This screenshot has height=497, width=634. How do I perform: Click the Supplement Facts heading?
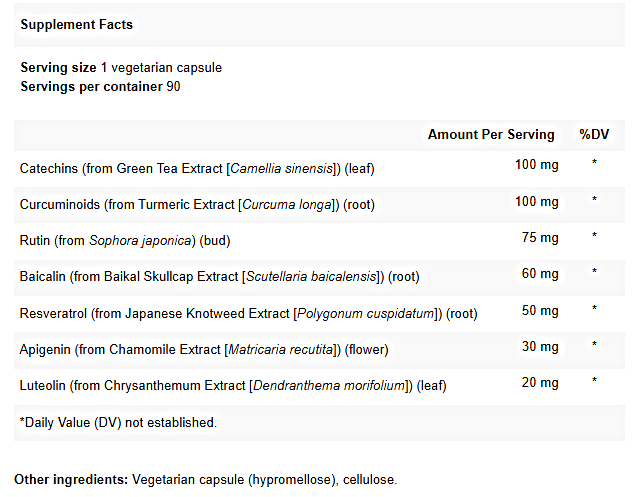tap(76, 24)
